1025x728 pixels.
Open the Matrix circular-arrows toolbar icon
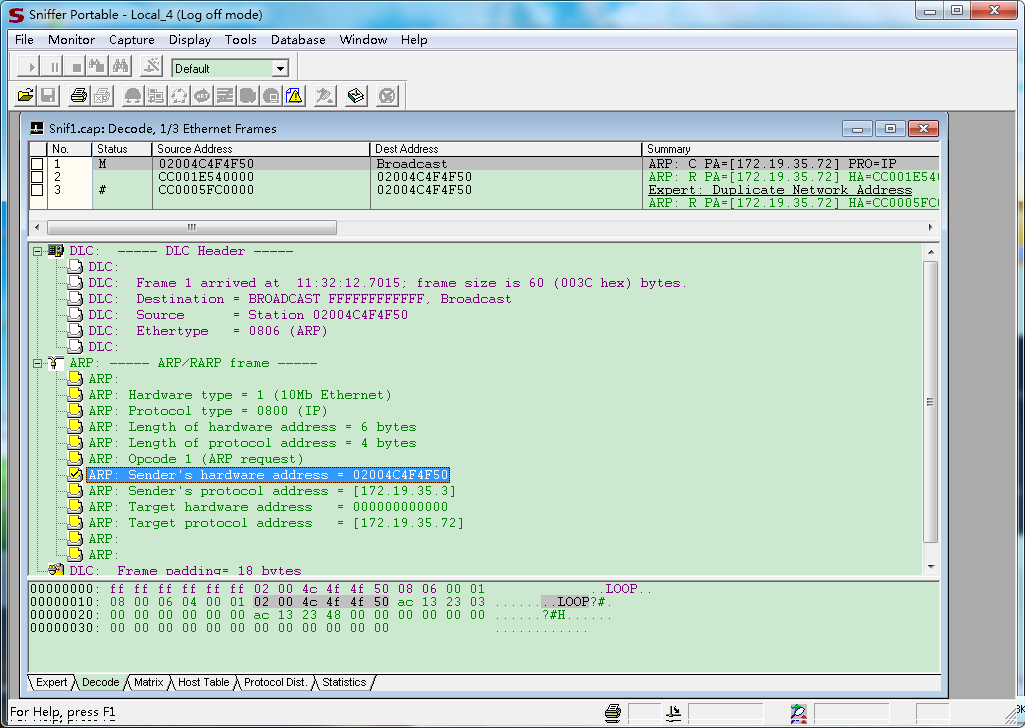179,96
